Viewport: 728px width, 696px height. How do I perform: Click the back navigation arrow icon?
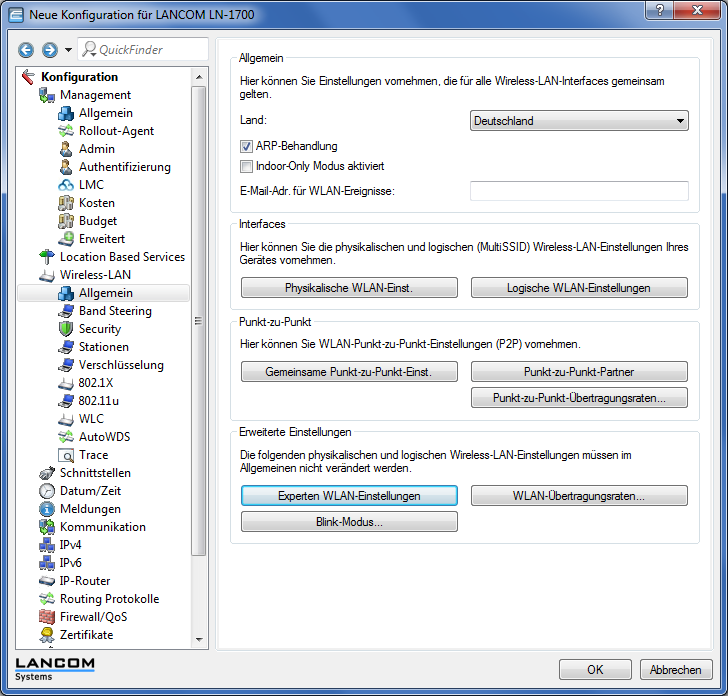pyautogui.click(x=26, y=49)
